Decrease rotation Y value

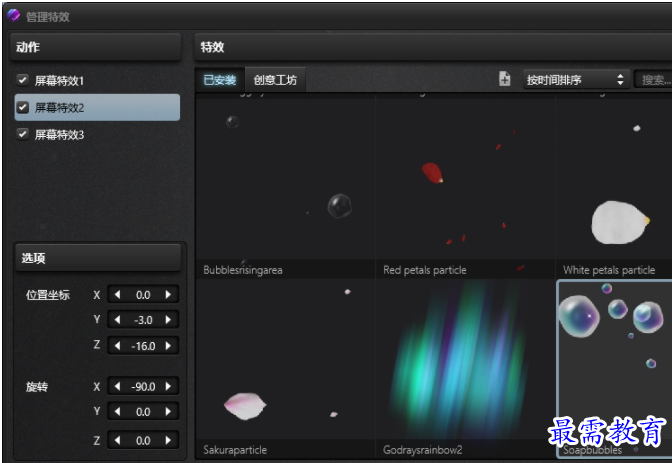[x=117, y=412]
